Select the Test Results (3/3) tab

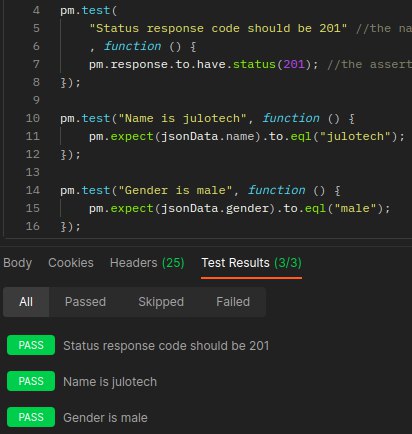[251, 263]
